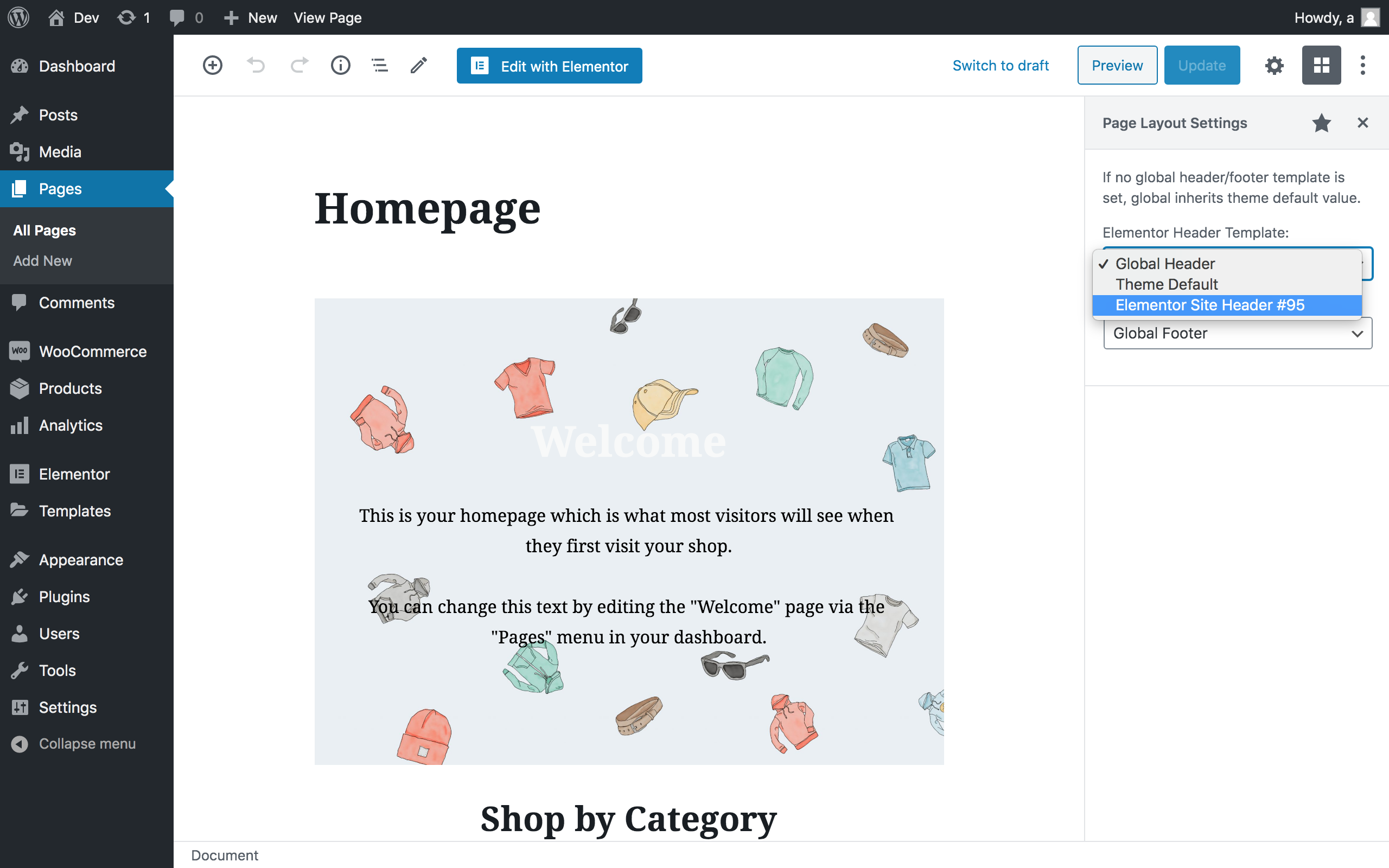Open the Tools menu
Image resolution: width=1389 pixels, height=868 pixels.
[87, 670]
